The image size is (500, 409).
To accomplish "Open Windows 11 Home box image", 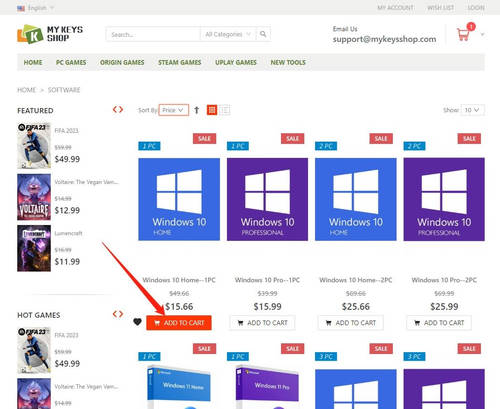I will point(179,387).
